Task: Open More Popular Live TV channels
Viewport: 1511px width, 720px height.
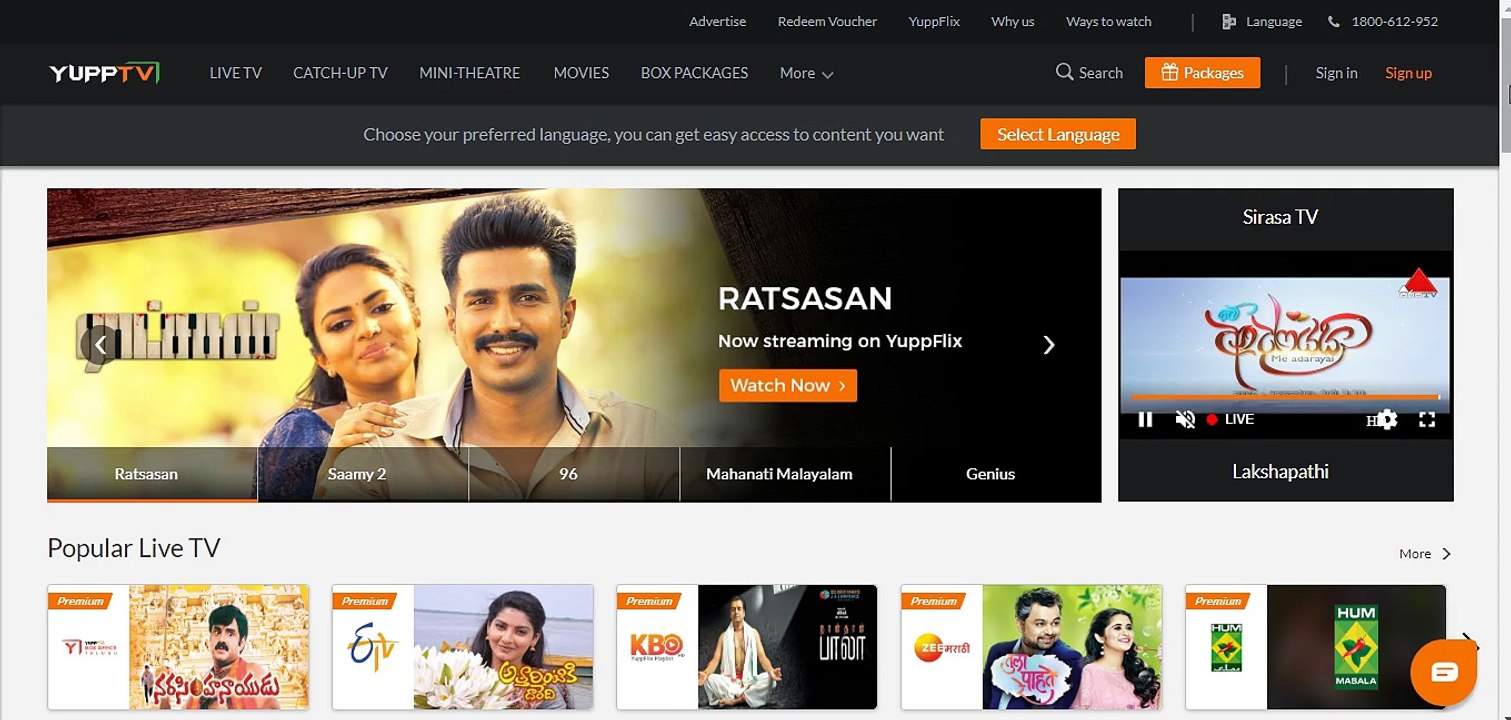Action: pyautogui.click(x=1424, y=554)
